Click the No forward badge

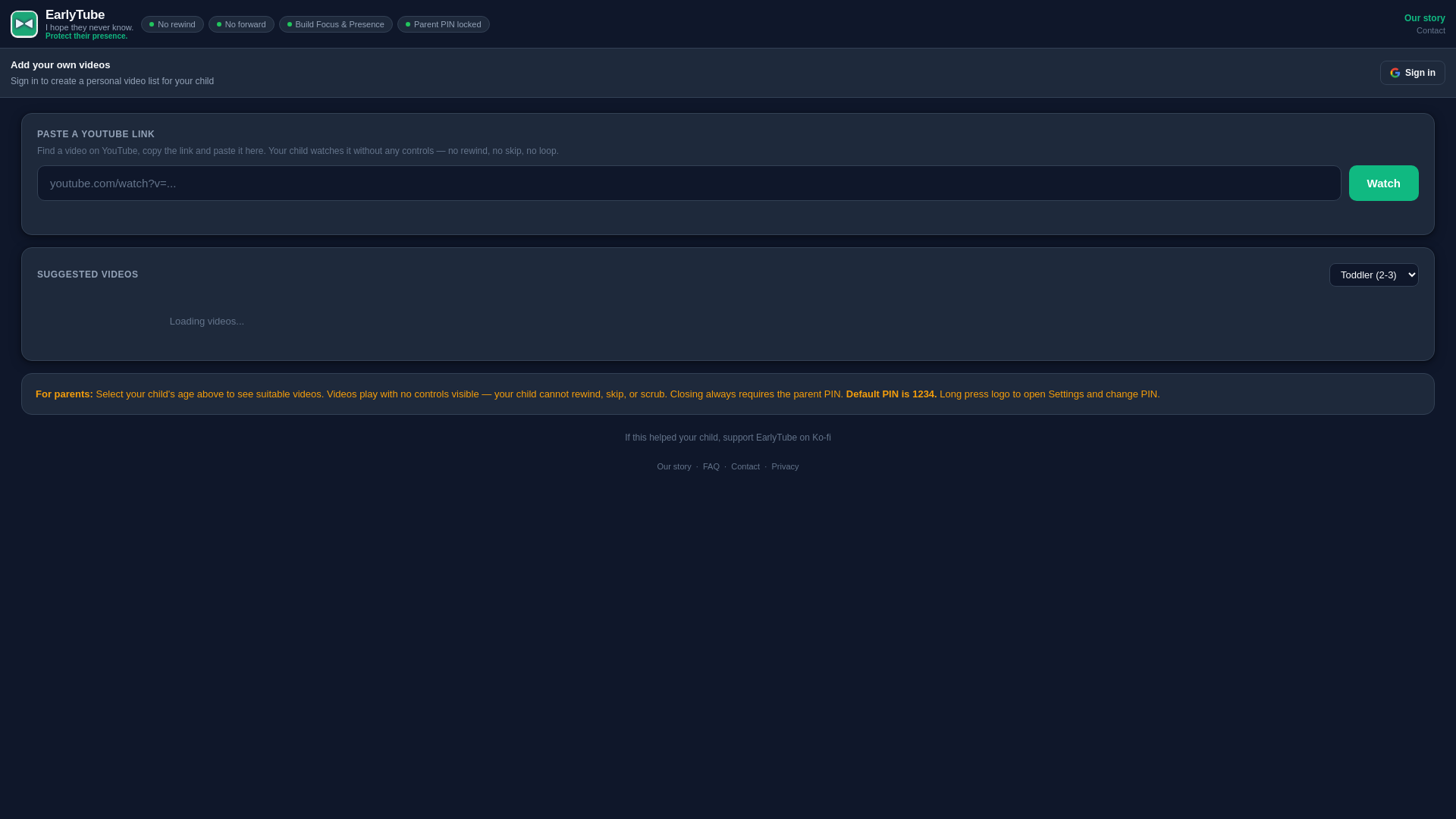point(241,24)
